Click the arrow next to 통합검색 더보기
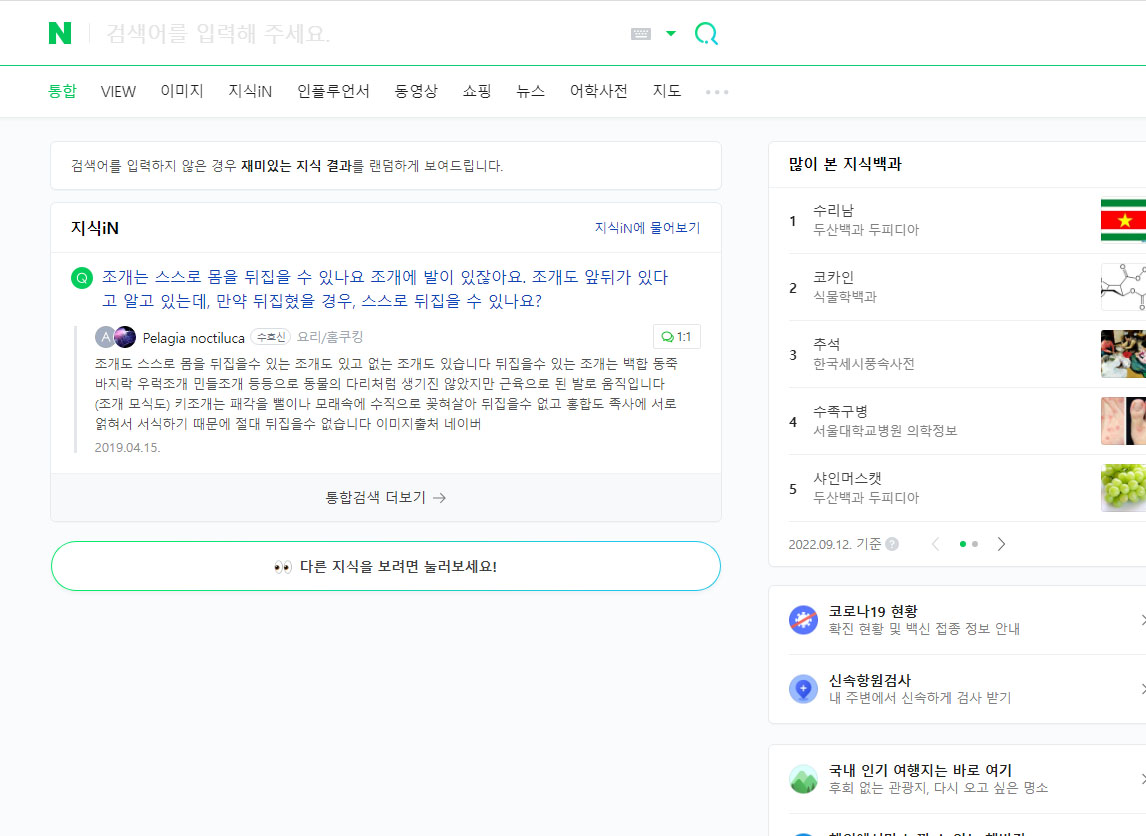This screenshot has width=1146, height=836. (439, 498)
